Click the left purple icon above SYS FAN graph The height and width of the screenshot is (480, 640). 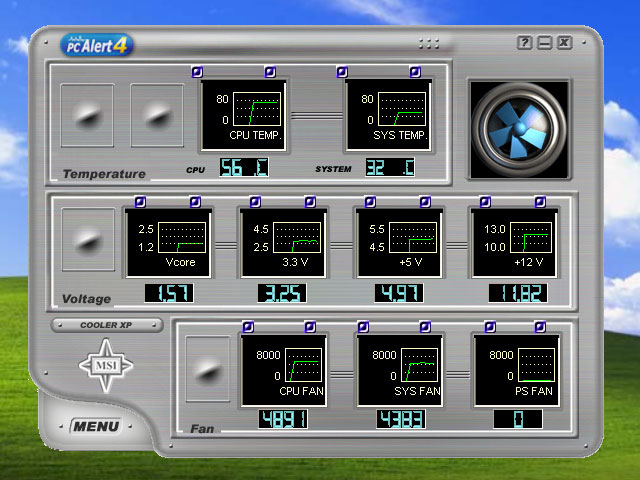point(363,327)
